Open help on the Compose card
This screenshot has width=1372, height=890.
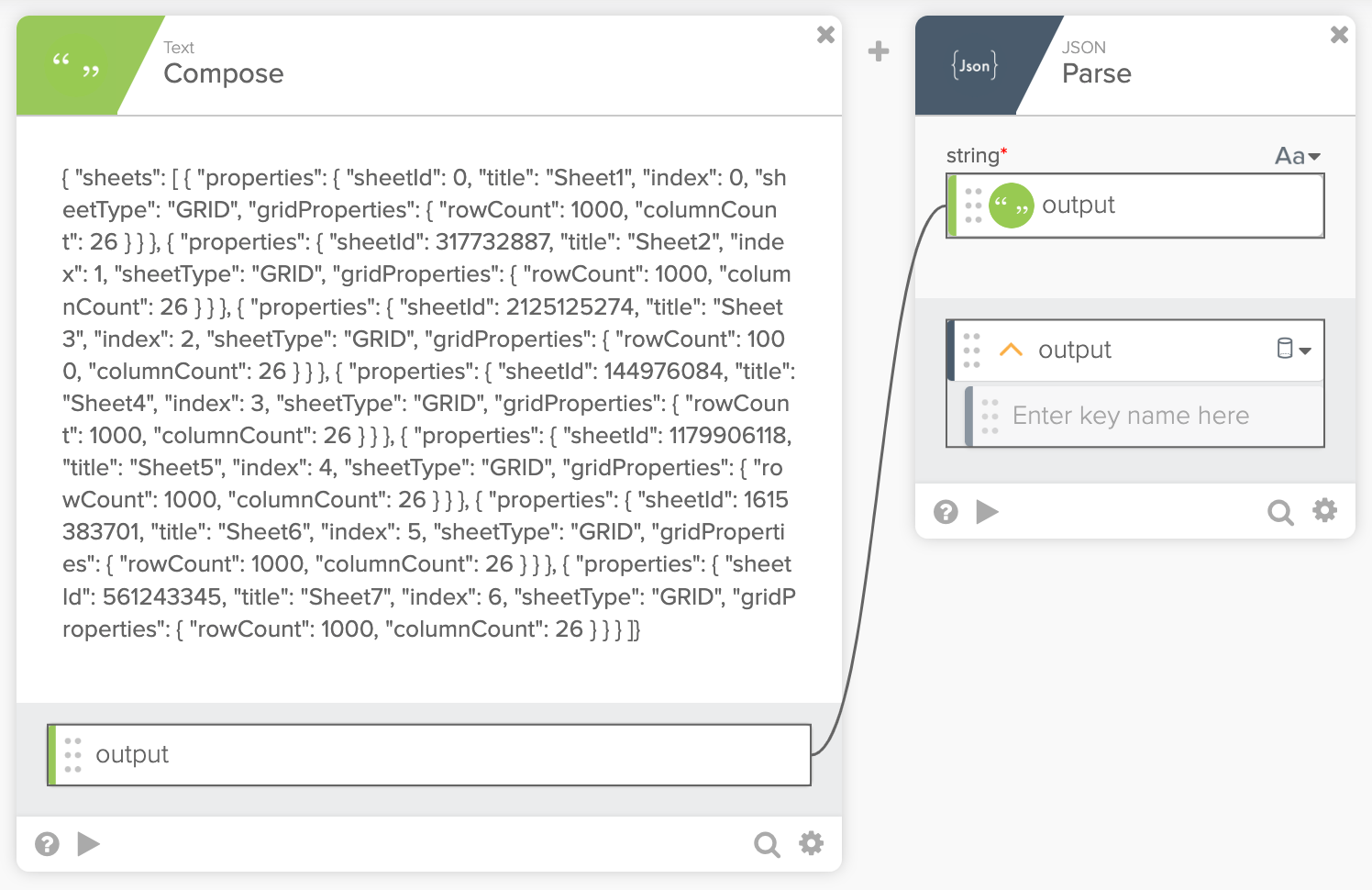click(x=47, y=843)
